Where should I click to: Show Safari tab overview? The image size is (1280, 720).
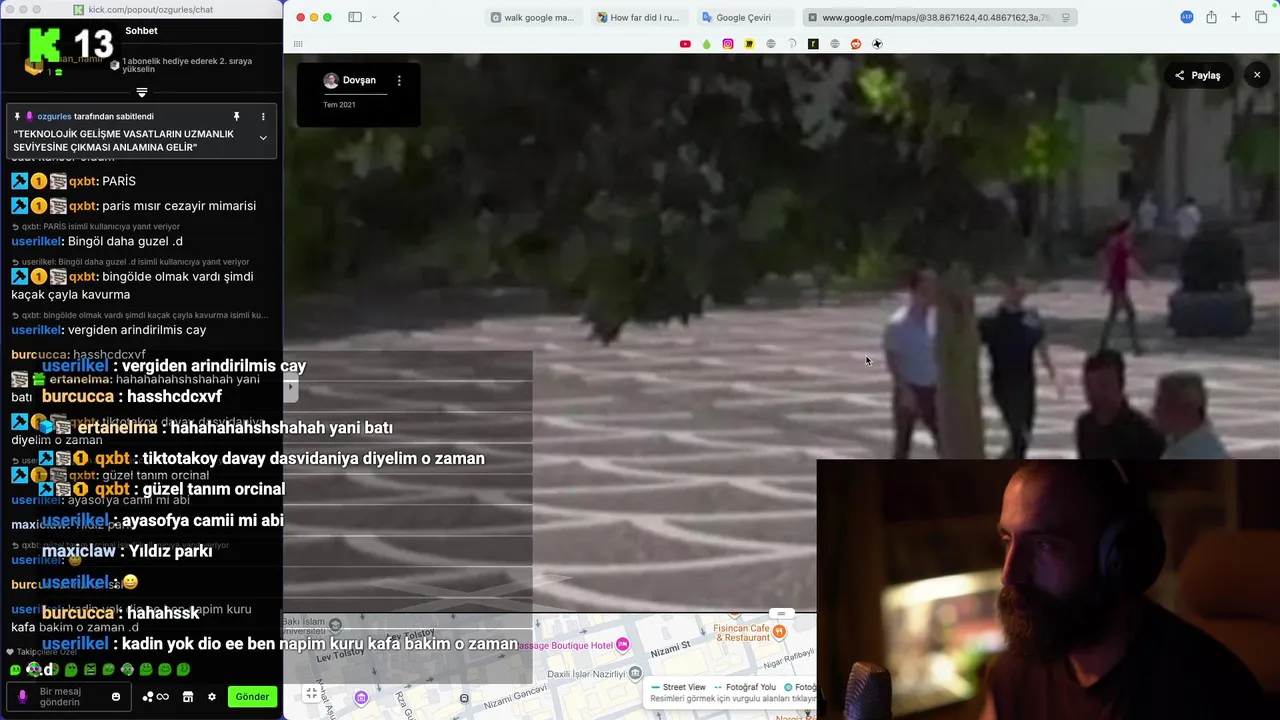[x=1261, y=17]
